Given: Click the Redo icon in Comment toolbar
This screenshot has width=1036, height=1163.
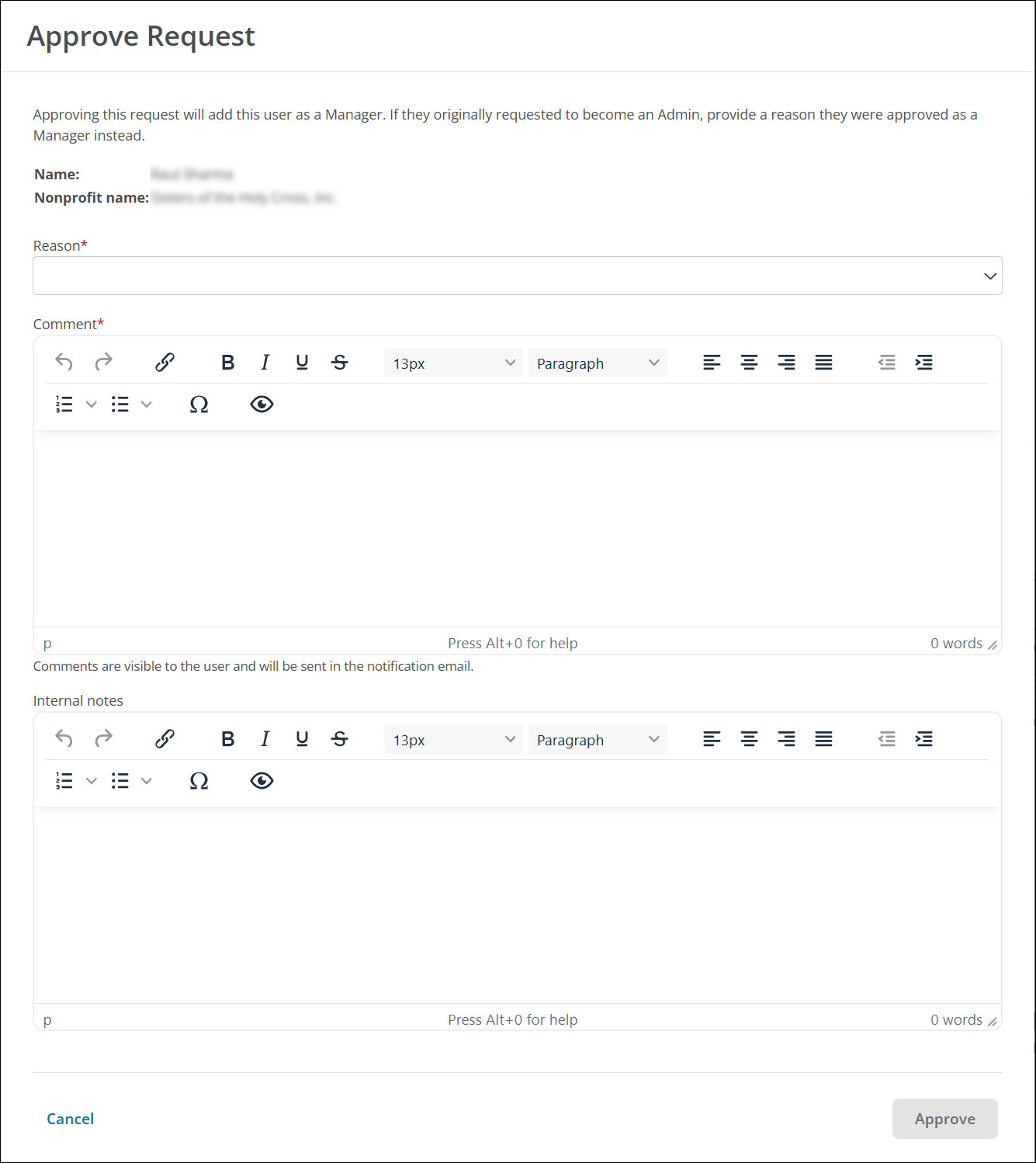Looking at the screenshot, I should [x=104, y=362].
